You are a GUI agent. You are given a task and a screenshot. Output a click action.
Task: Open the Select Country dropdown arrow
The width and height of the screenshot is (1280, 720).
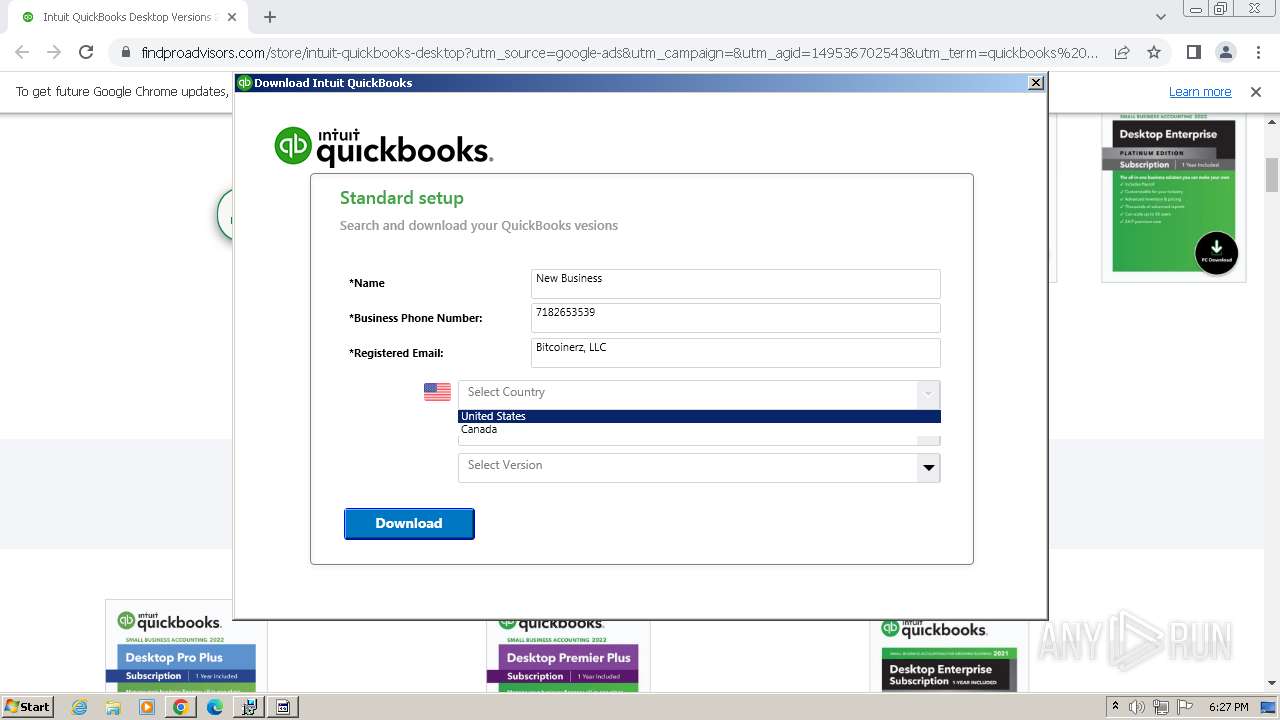(928, 393)
